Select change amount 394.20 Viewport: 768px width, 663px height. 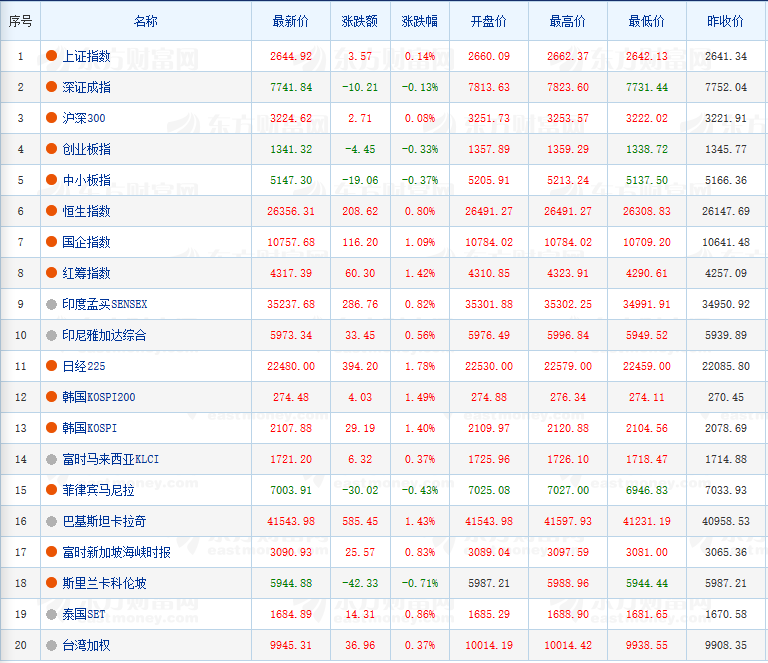pos(360,366)
